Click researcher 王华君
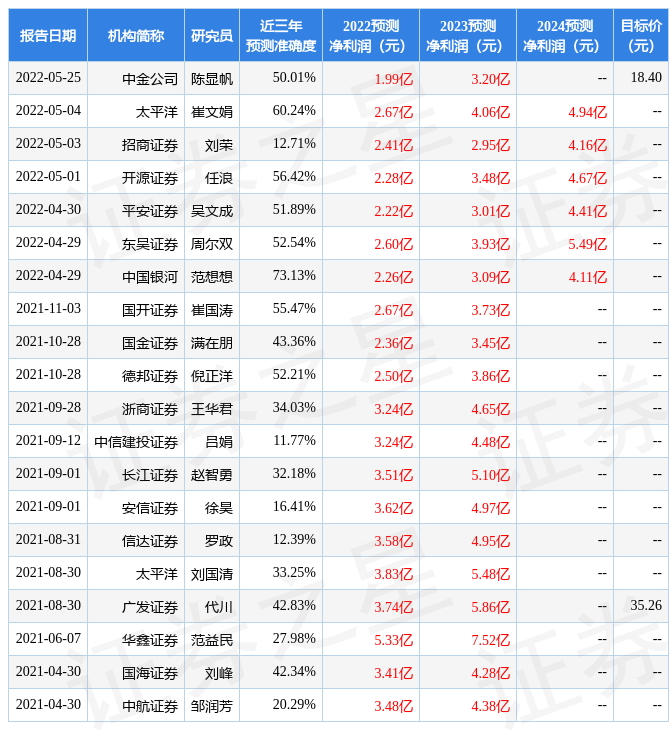The image size is (669, 730). pos(212,409)
